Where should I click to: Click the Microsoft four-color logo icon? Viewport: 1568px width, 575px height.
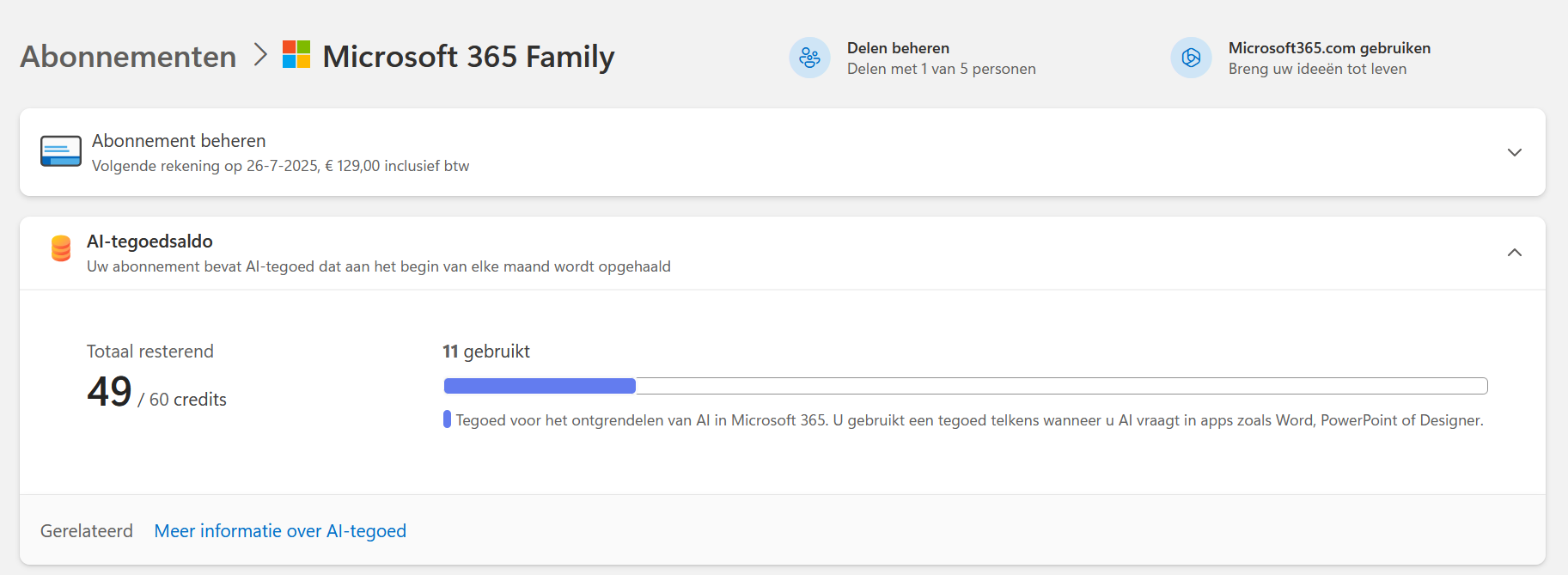tap(296, 55)
